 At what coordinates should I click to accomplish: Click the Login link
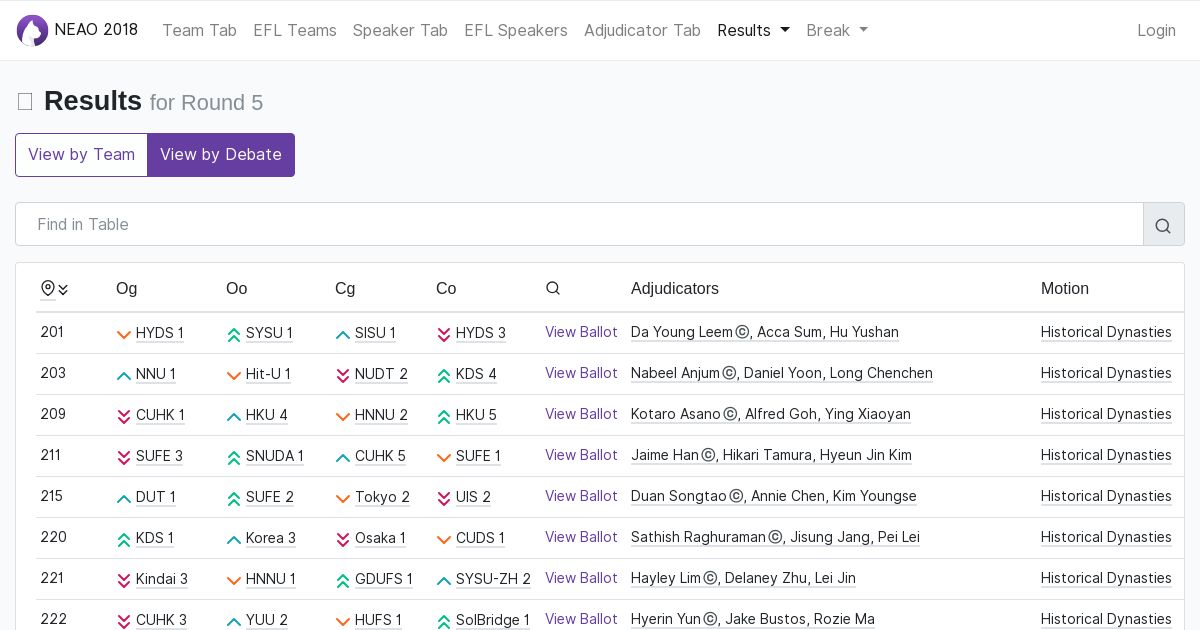1156,30
